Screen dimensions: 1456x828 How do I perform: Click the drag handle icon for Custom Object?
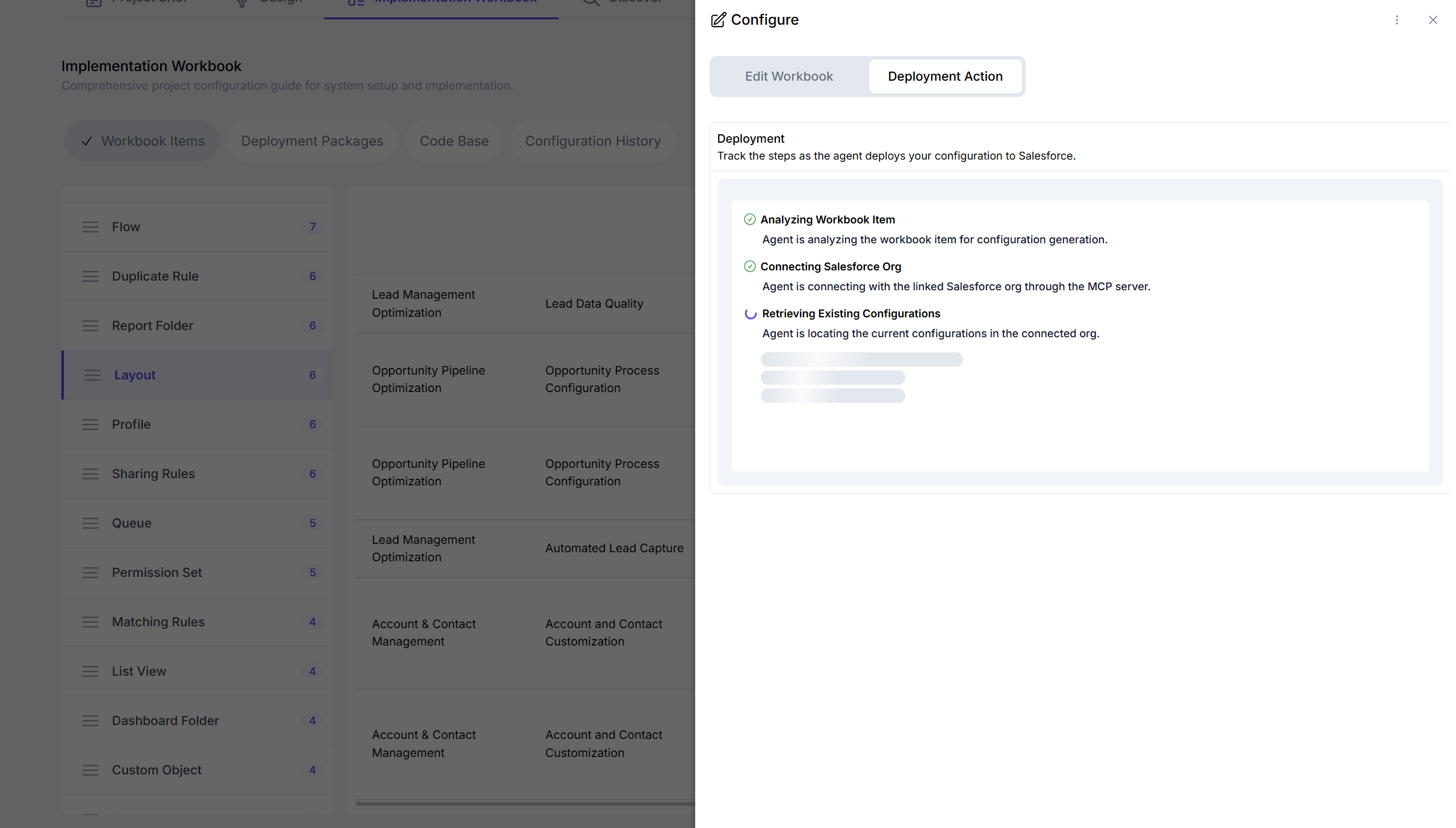(90, 770)
